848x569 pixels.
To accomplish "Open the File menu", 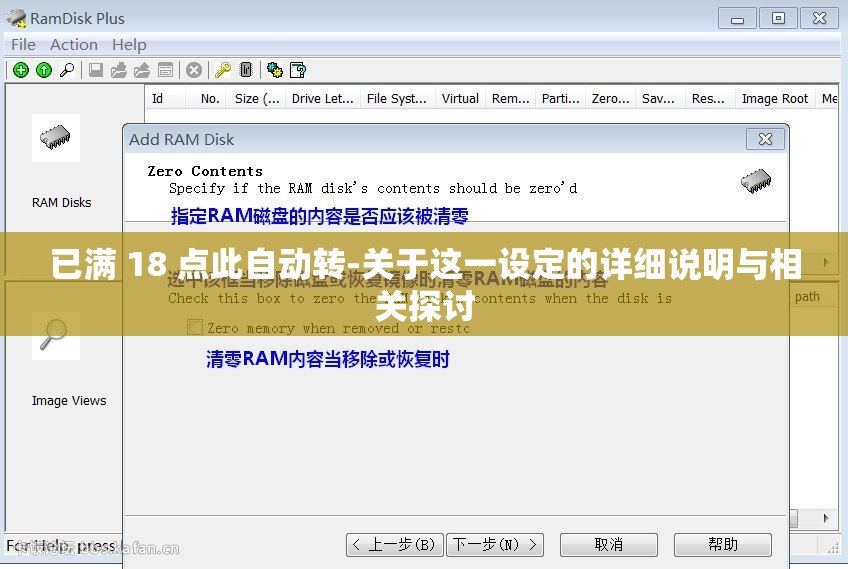I will tap(23, 44).
